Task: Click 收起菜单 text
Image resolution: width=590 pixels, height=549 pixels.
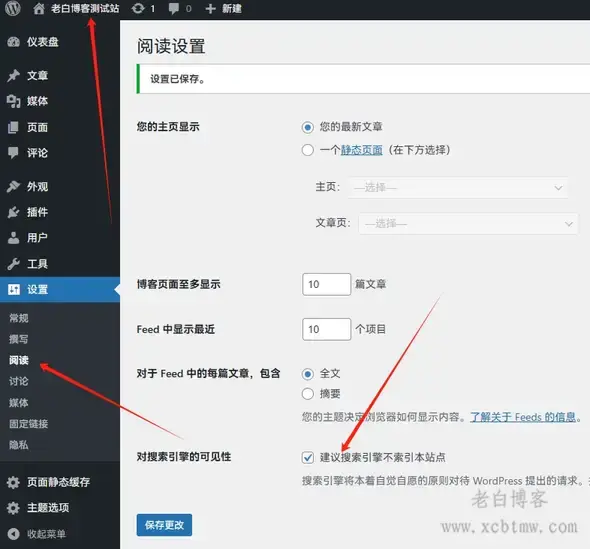Action: coord(46,534)
